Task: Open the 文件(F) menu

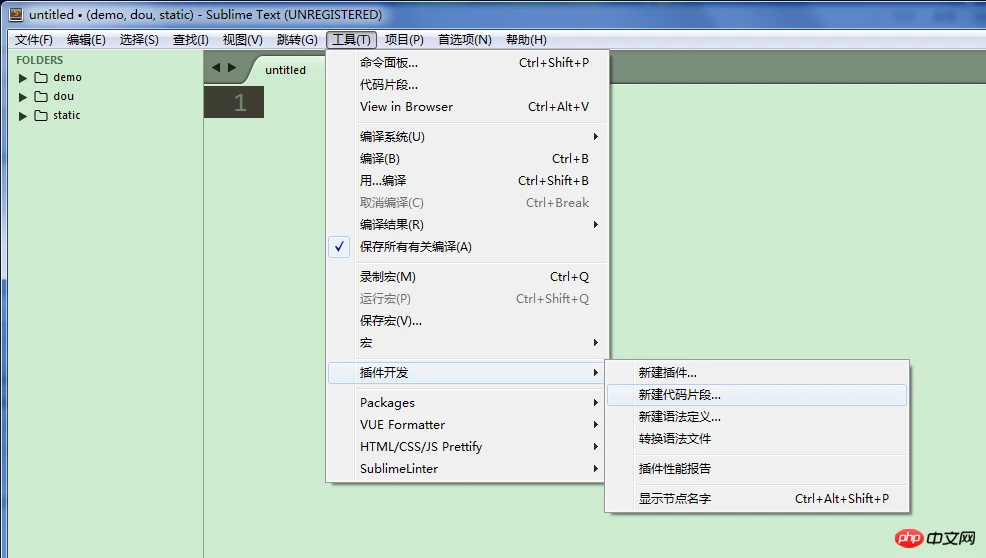Action: coord(34,40)
